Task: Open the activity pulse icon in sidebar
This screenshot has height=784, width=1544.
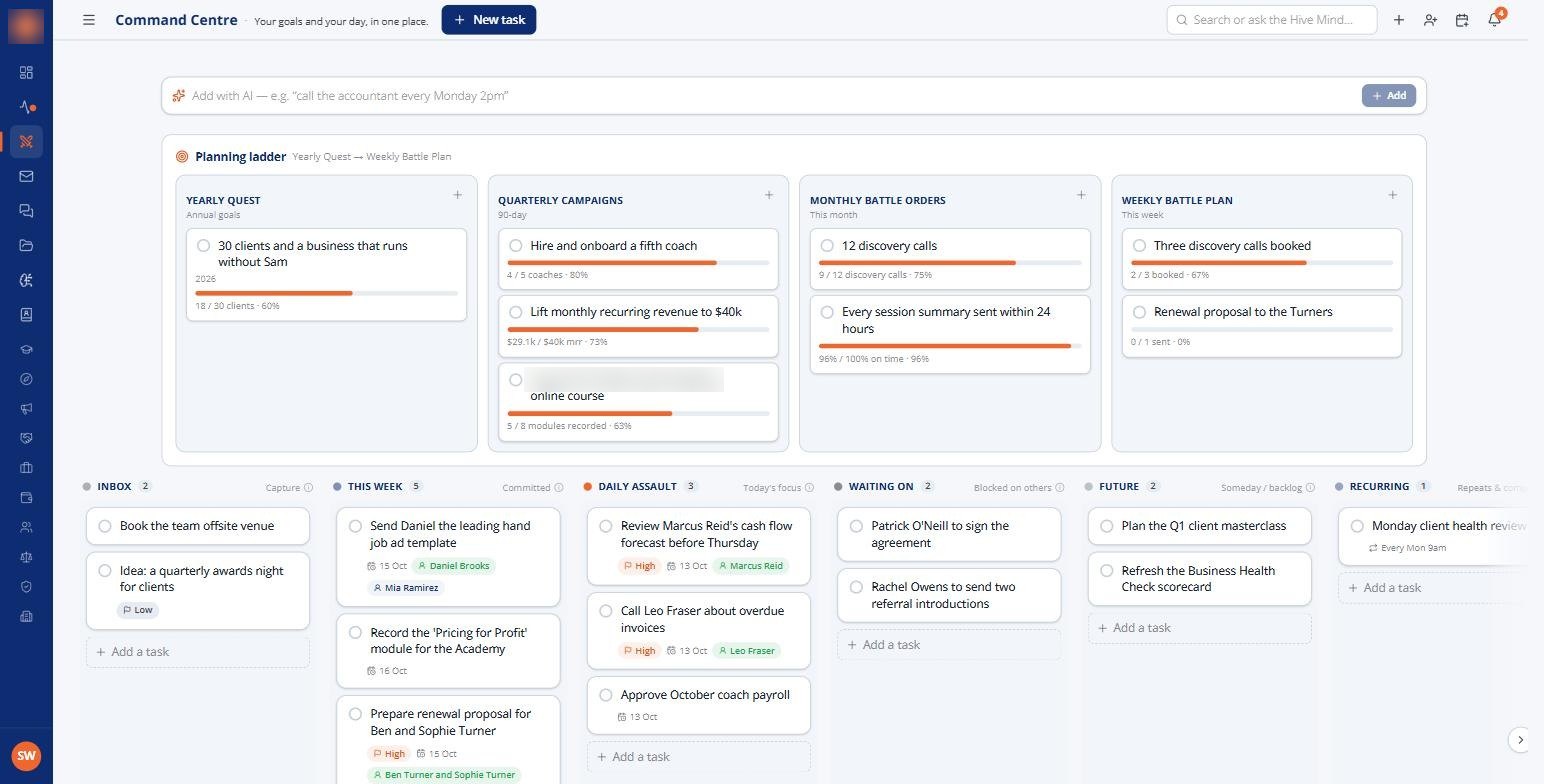Action: (x=26, y=107)
